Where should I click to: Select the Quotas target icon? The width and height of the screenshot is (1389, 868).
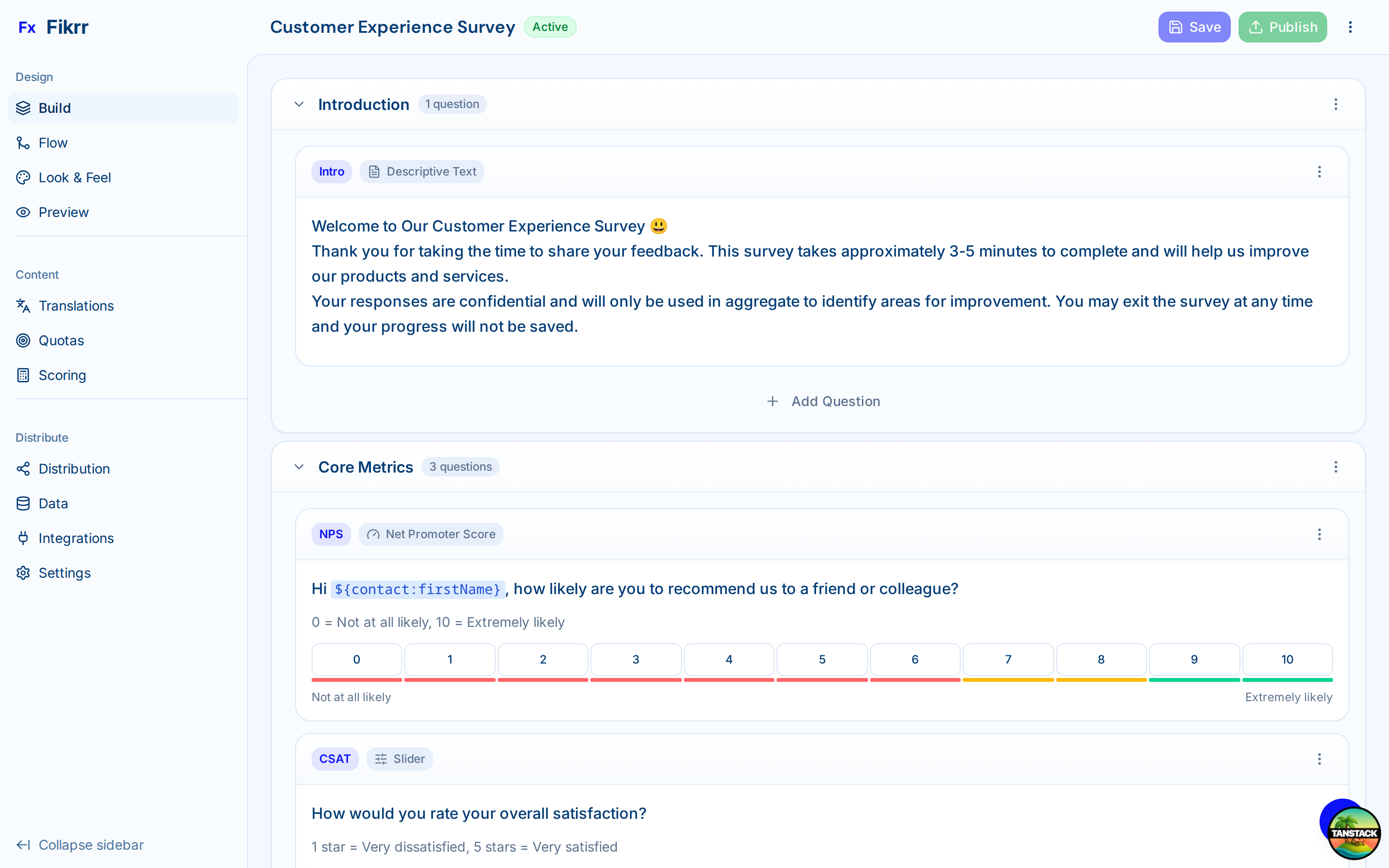[x=23, y=340]
